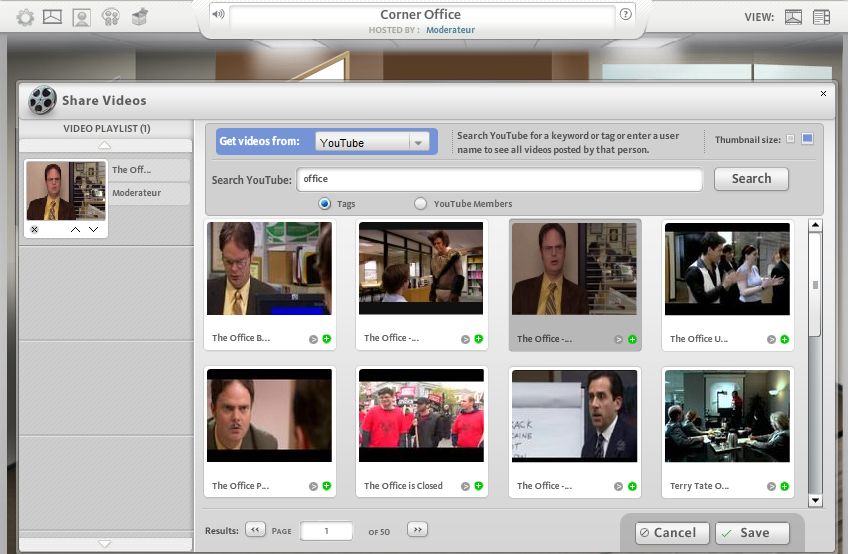Click 'The Off...' playlist title
The height and width of the screenshot is (554, 848).
(x=131, y=169)
